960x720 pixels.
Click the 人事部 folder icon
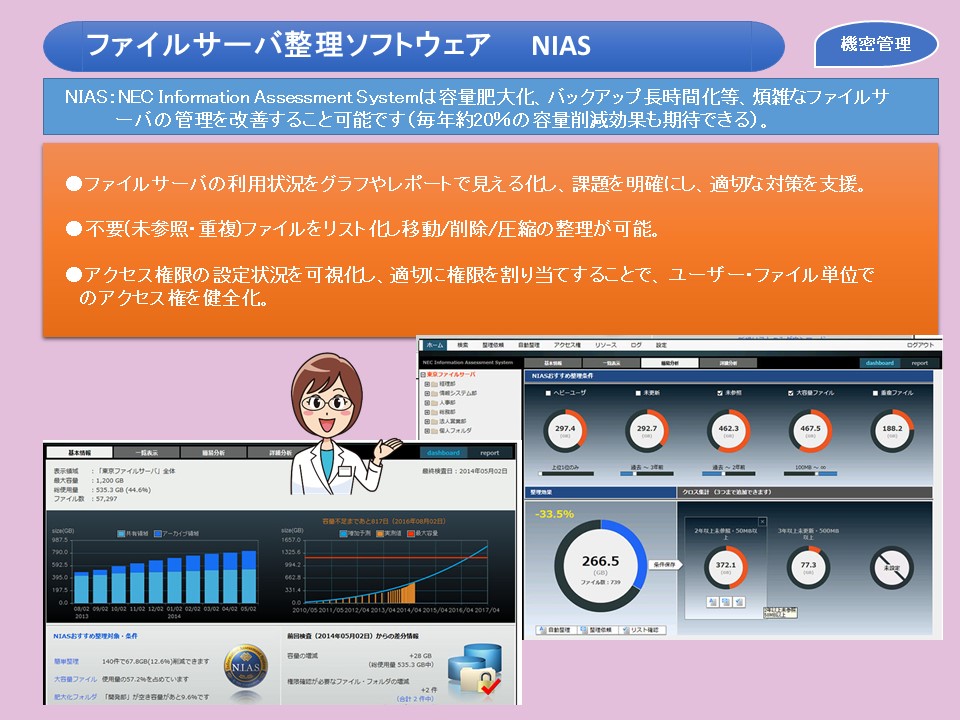coord(435,403)
